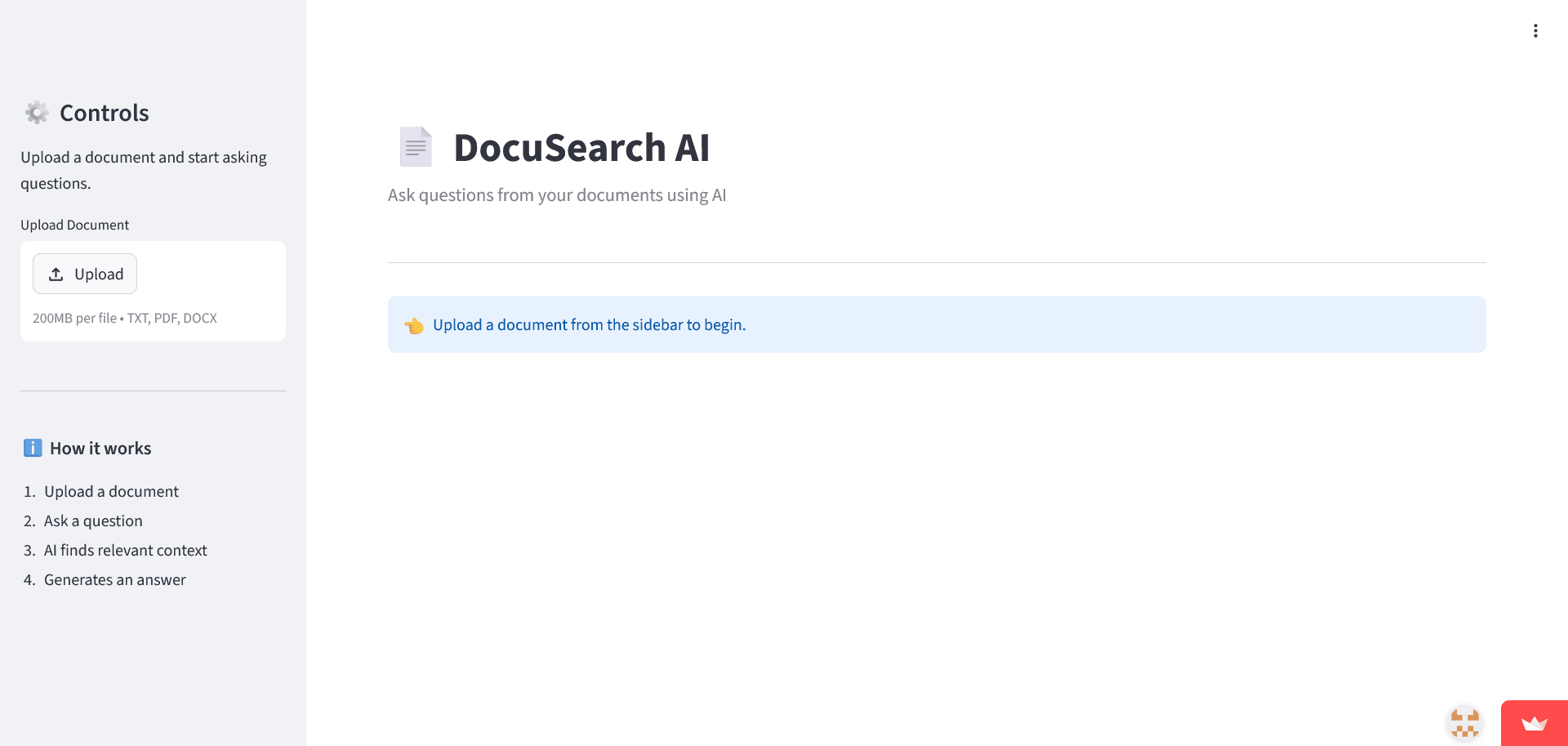Screen dimensions: 1568x746
Task: Click step "AI finds relevant context"
Action: 126,550
